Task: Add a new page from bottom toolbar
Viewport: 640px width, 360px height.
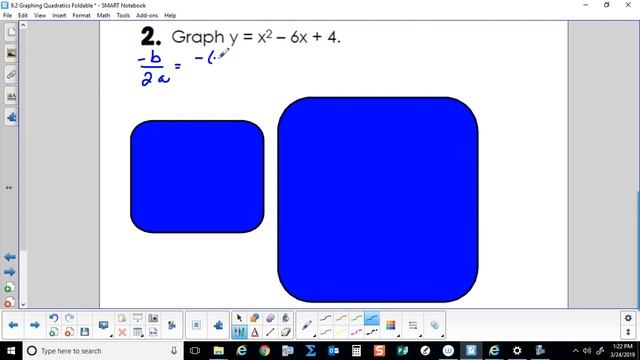Action: [53, 332]
